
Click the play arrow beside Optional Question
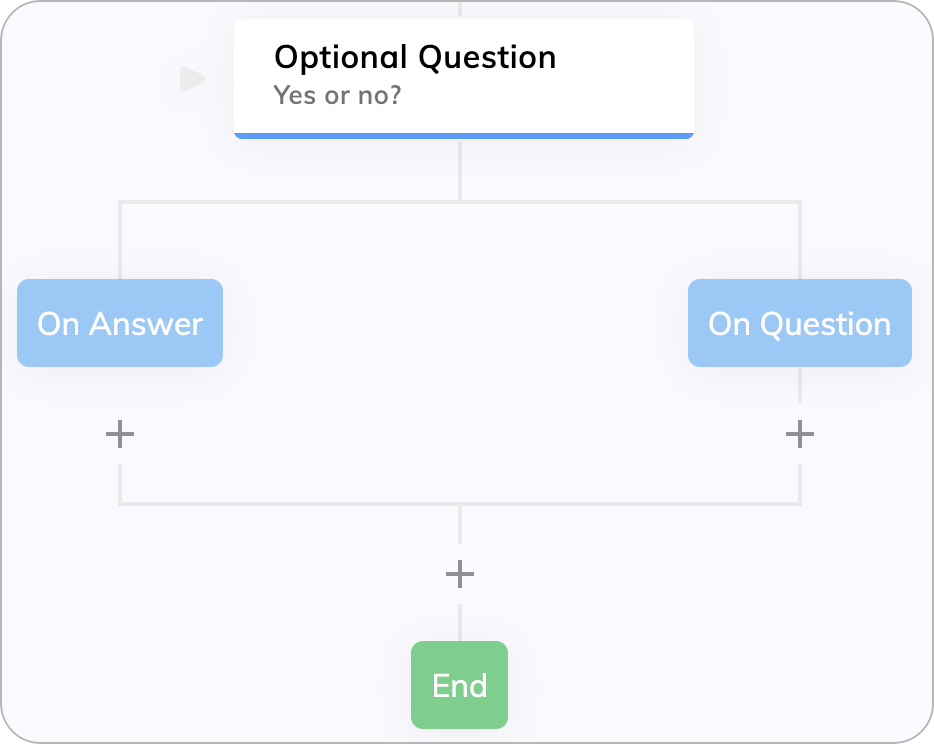tap(192, 79)
